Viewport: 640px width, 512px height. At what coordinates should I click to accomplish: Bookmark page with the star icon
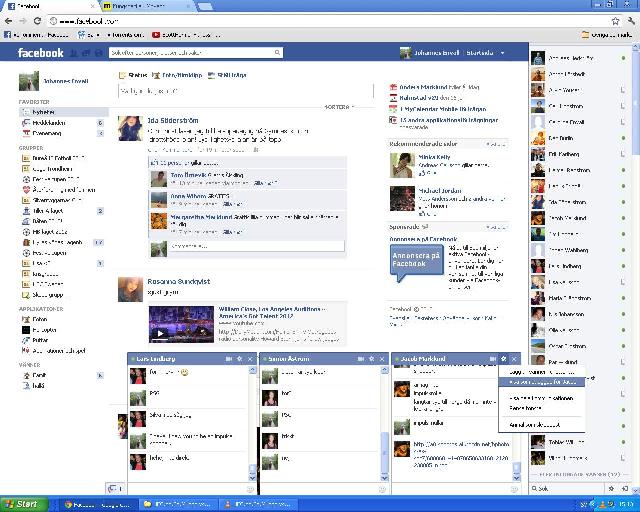coord(615,21)
